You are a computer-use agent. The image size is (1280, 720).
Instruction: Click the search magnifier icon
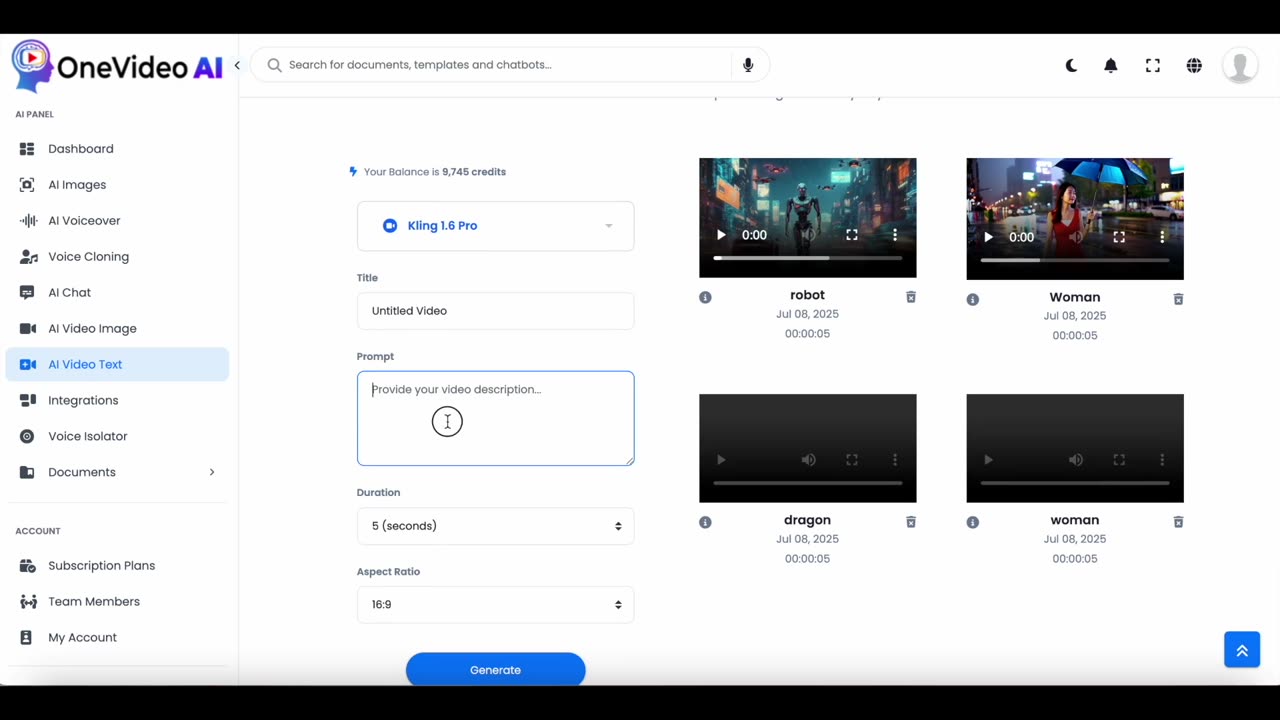pos(274,65)
